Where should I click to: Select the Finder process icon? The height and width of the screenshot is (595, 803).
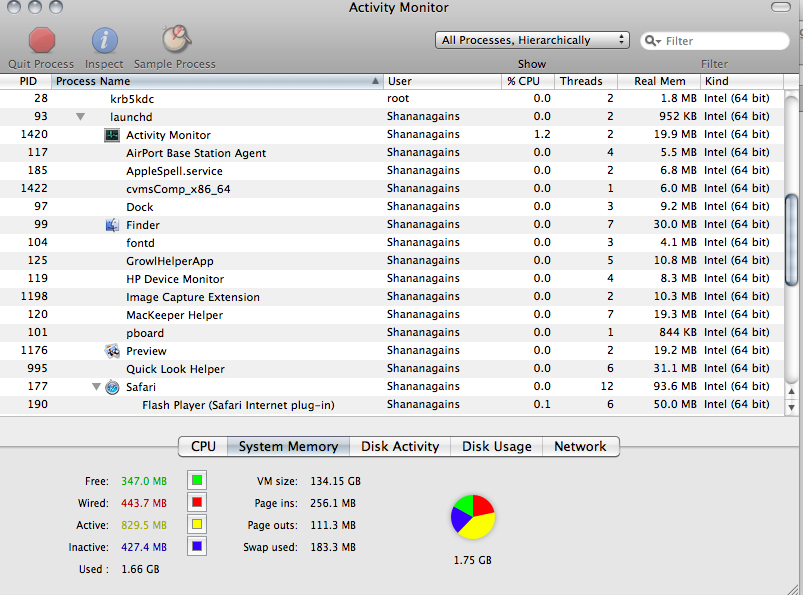click(112, 225)
